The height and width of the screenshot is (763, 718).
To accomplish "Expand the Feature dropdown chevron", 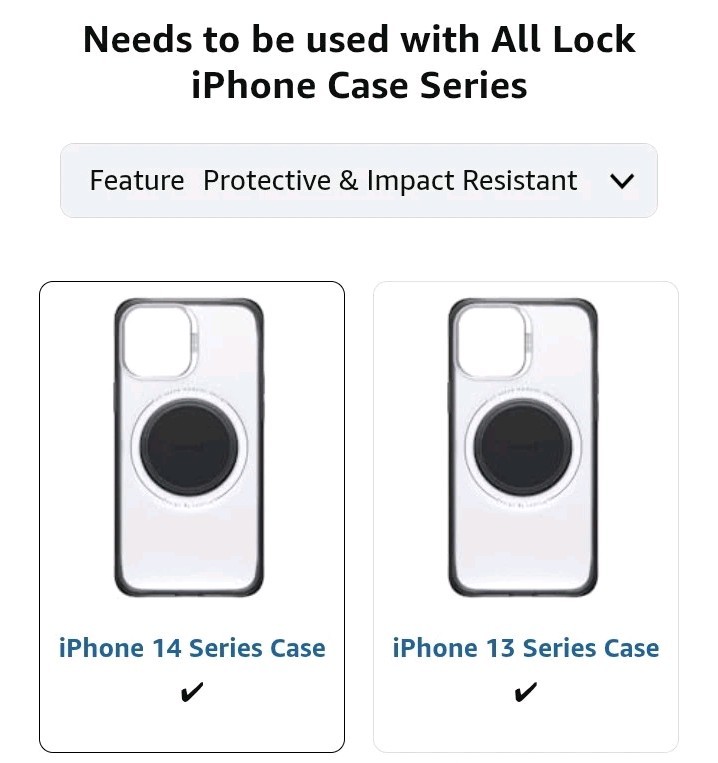I will [x=621, y=181].
